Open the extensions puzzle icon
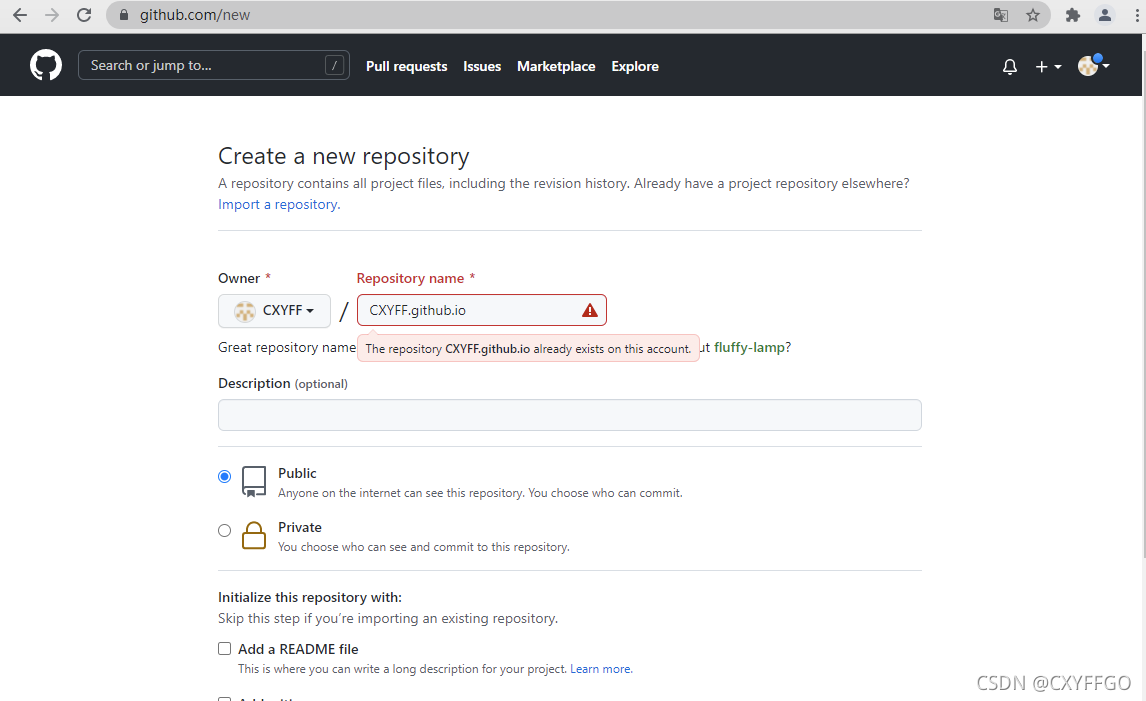Screen dimensions: 1146x701 click(x=1072, y=15)
